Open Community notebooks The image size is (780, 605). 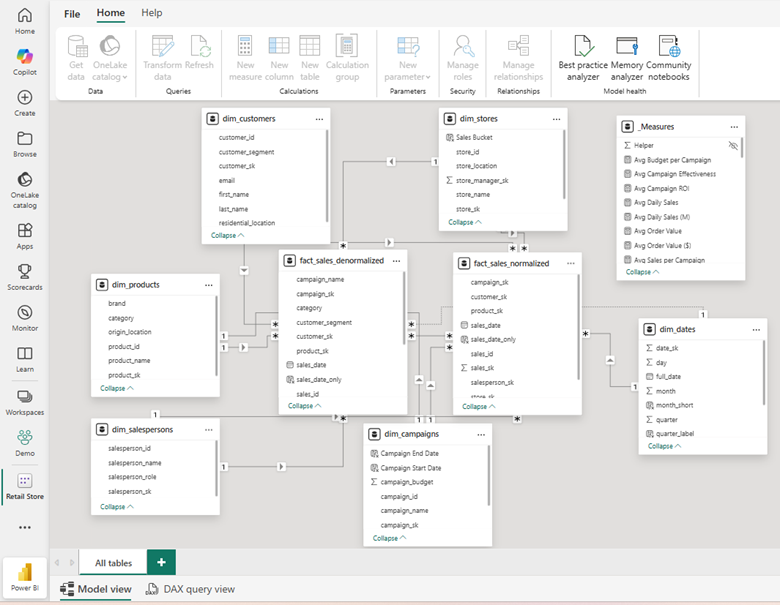(x=668, y=57)
